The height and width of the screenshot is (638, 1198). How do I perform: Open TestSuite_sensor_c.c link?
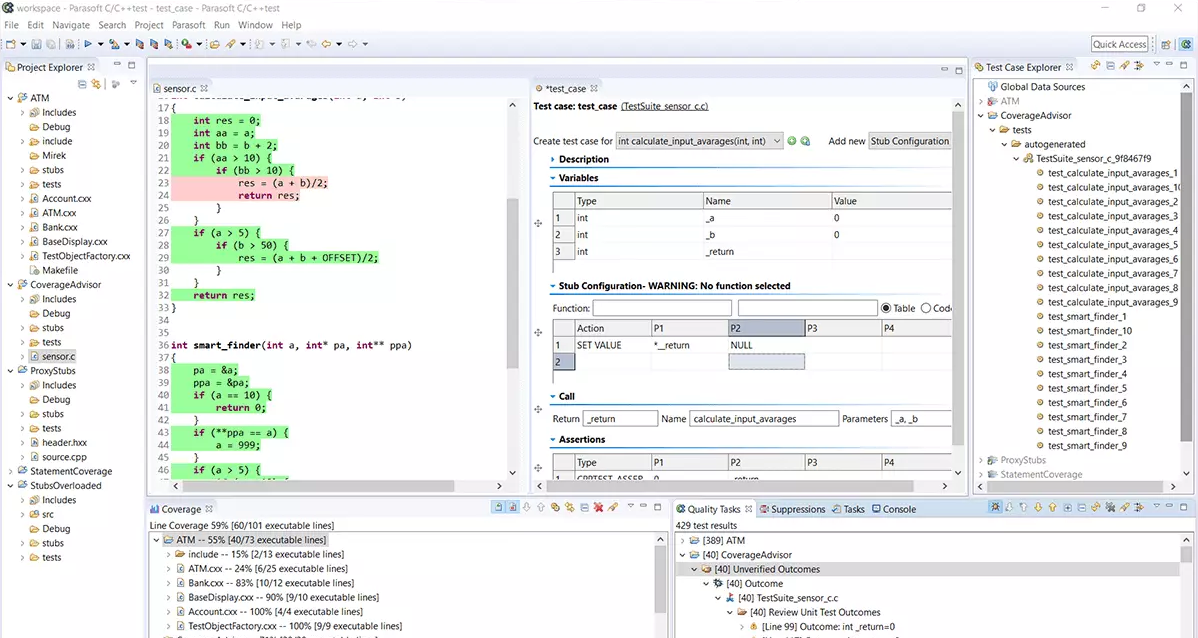[x=665, y=106]
